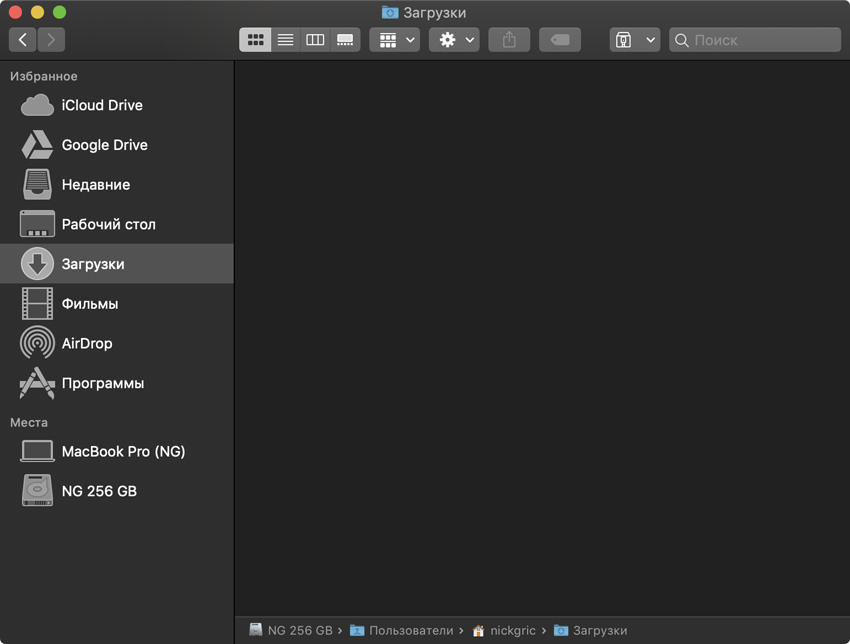
Task: Click the iCloud Drive cloud icon
Action: (37, 105)
